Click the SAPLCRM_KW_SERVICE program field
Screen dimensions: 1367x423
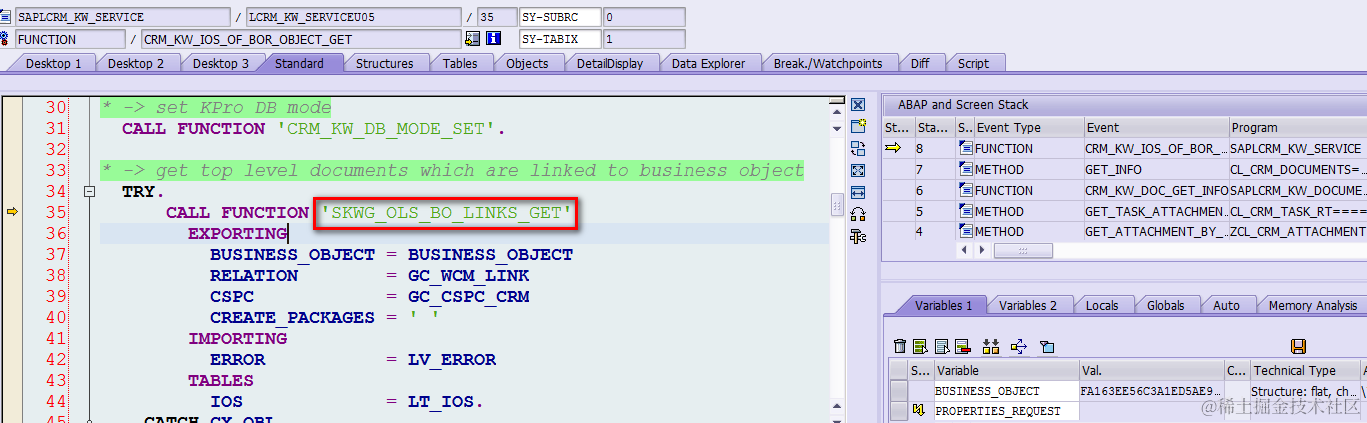pyautogui.click(x=121, y=17)
